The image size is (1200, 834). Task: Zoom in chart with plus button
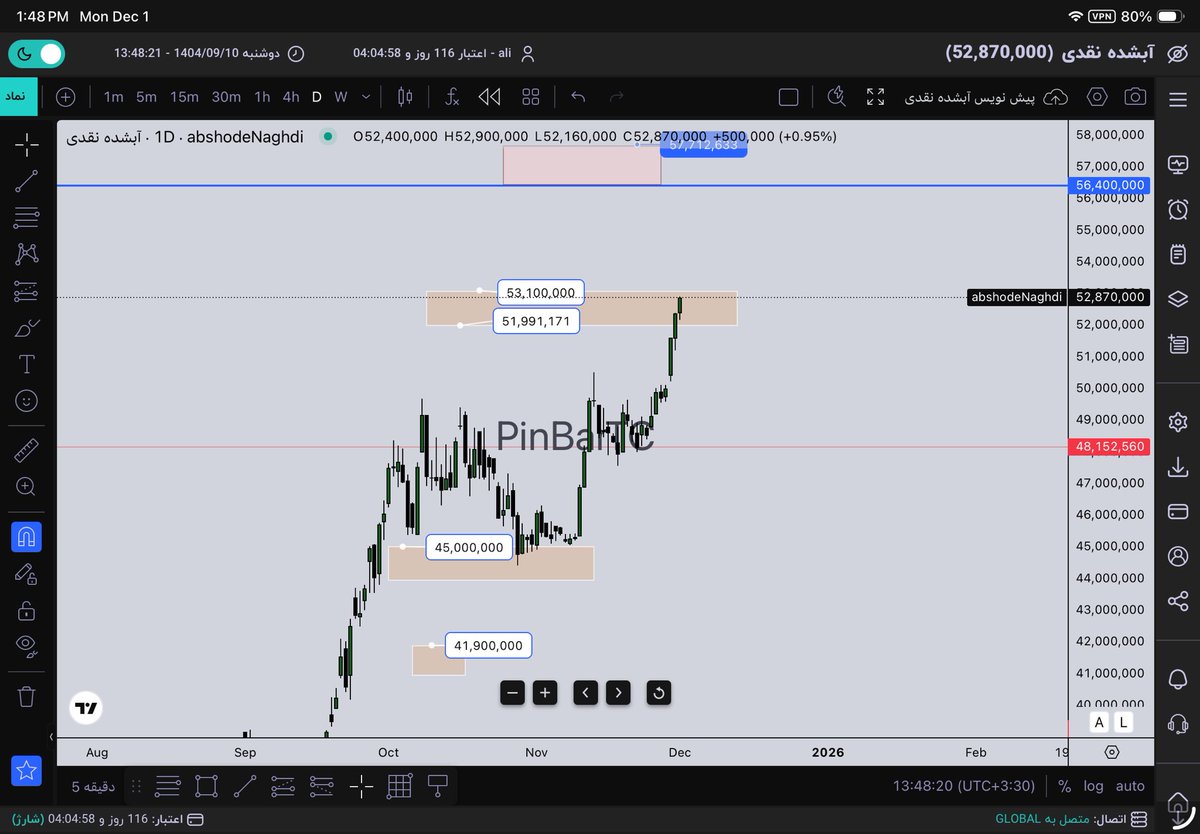pyautogui.click(x=544, y=692)
